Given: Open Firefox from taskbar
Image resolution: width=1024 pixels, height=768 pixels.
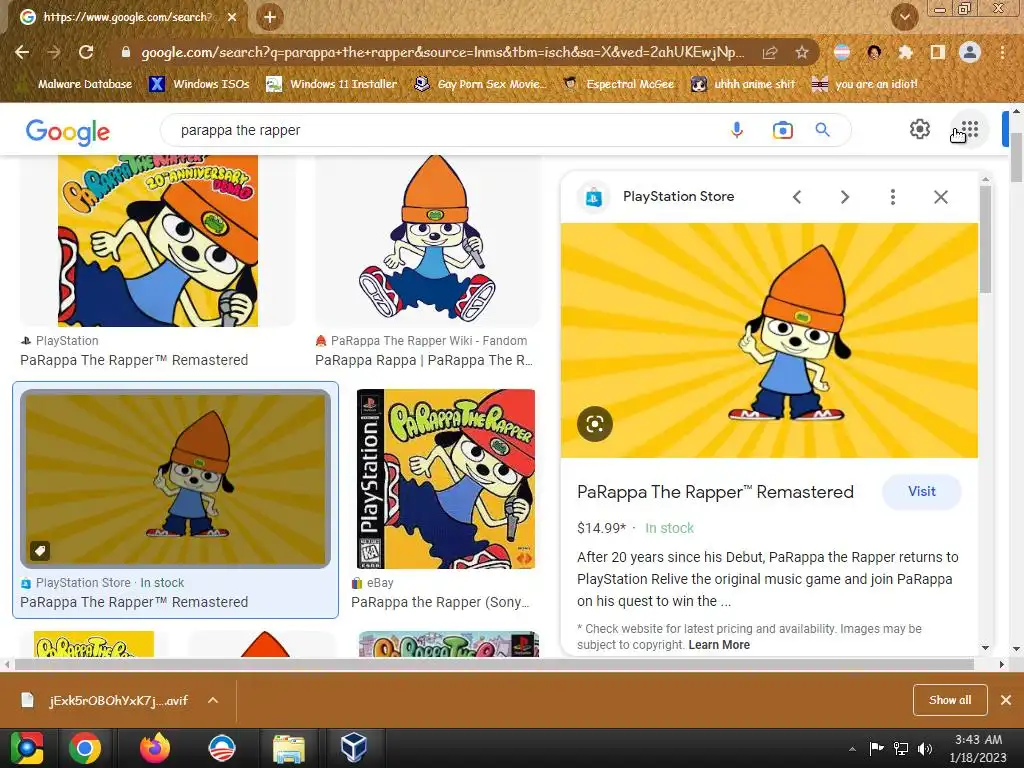Looking at the screenshot, I should pos(155,748).
